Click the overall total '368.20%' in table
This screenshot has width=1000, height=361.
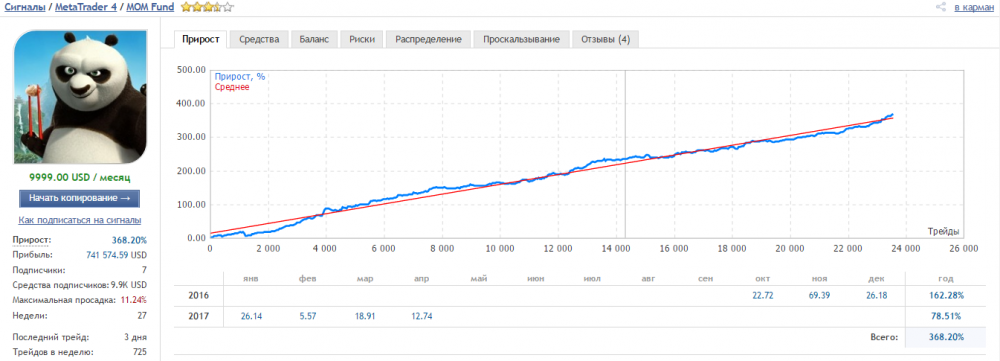click(947, 337)
